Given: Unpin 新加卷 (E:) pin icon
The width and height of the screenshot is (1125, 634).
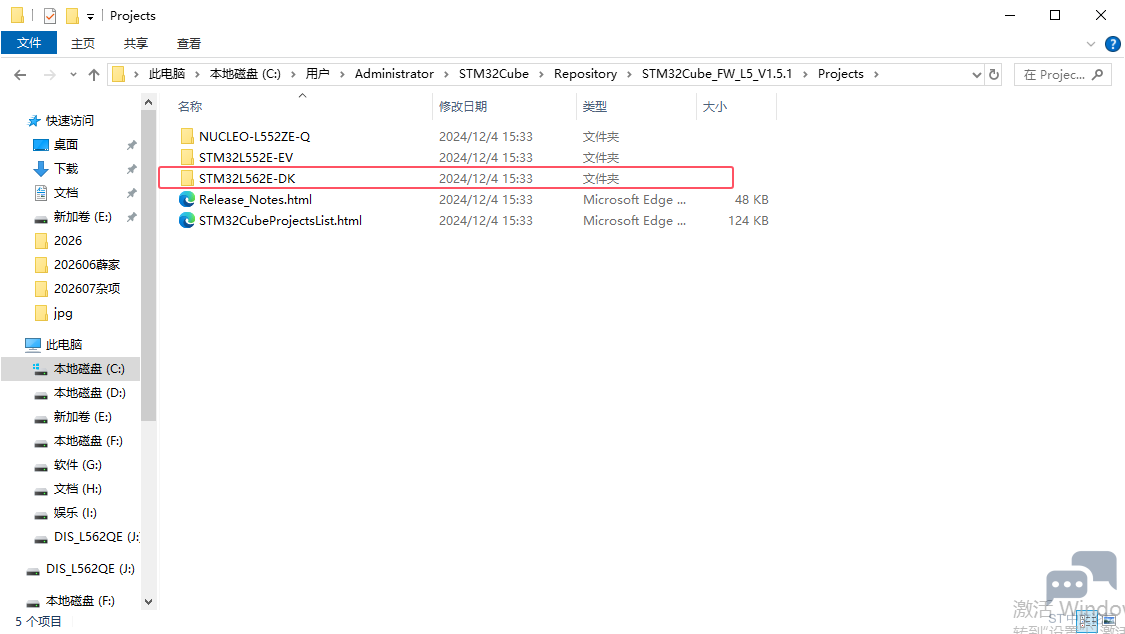Looking at the screenshot, I should 131,217.
